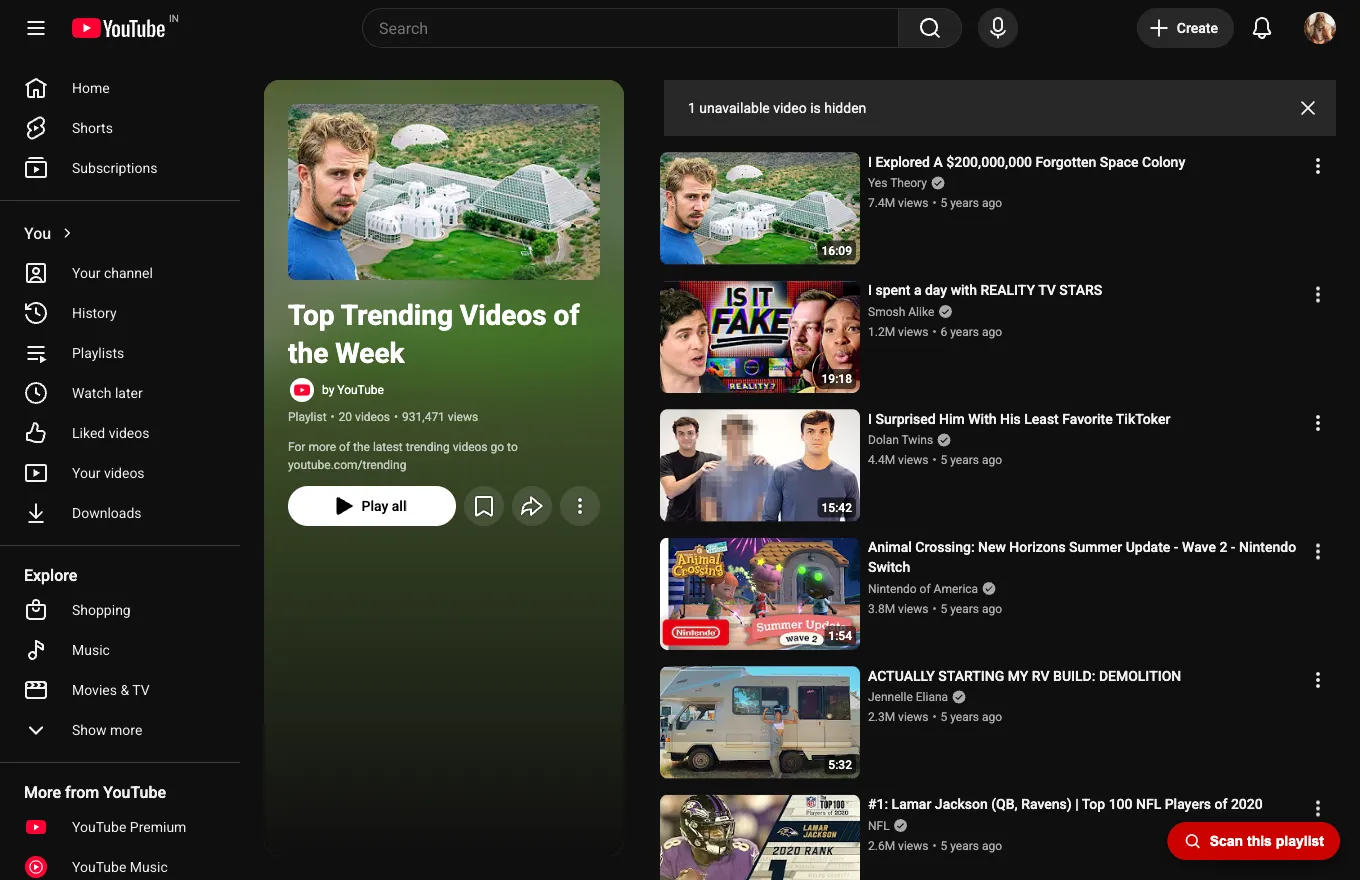Screen dimensions: 1360x880
Task: Click the Liked videos thumbs-up icon
Action: (36, 433)
